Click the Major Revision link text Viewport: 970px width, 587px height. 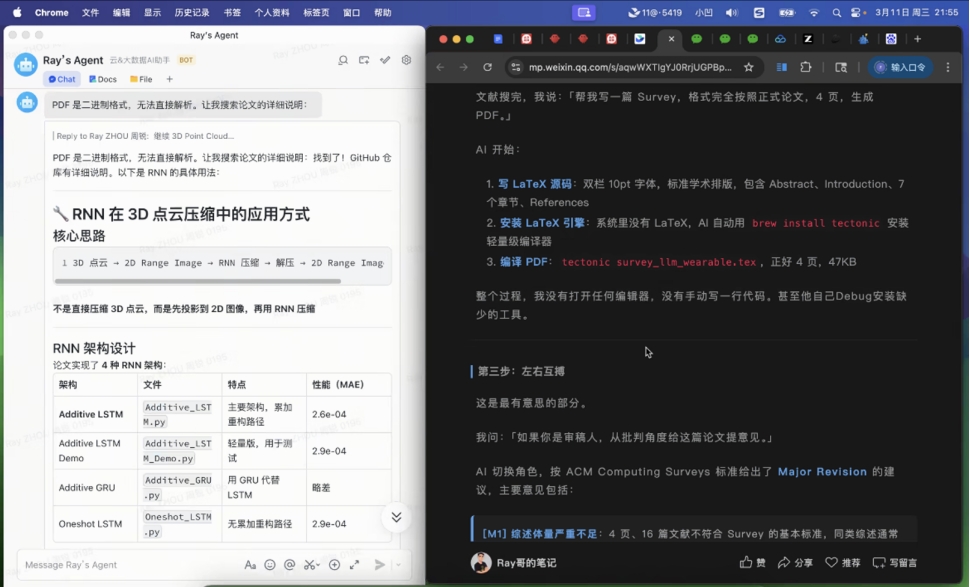click(x=822, y=471)
